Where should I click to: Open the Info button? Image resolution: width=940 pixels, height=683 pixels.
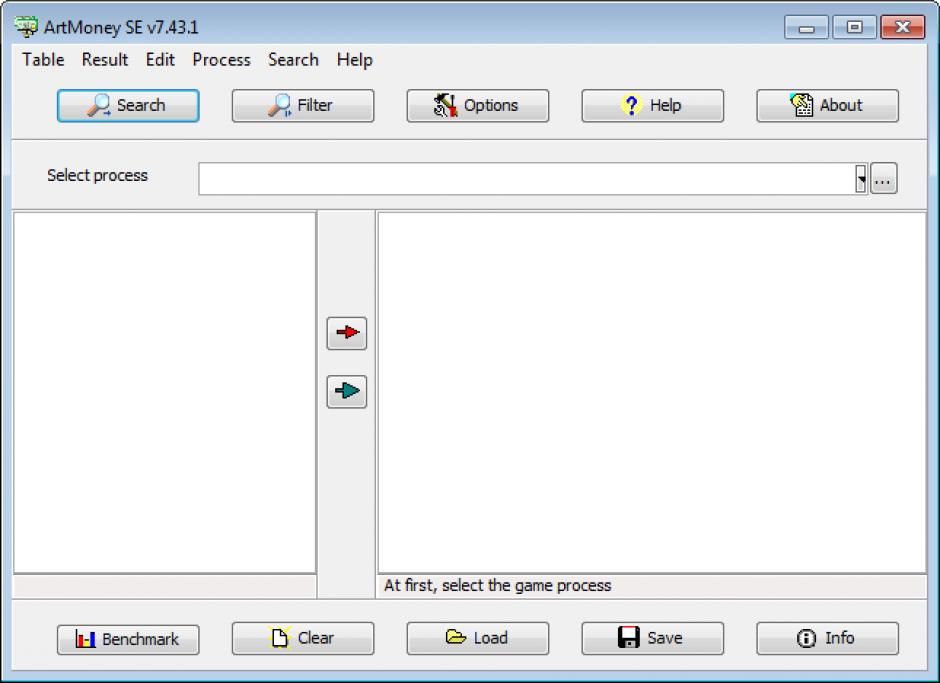pyautogui.click(x=827, y=638)
